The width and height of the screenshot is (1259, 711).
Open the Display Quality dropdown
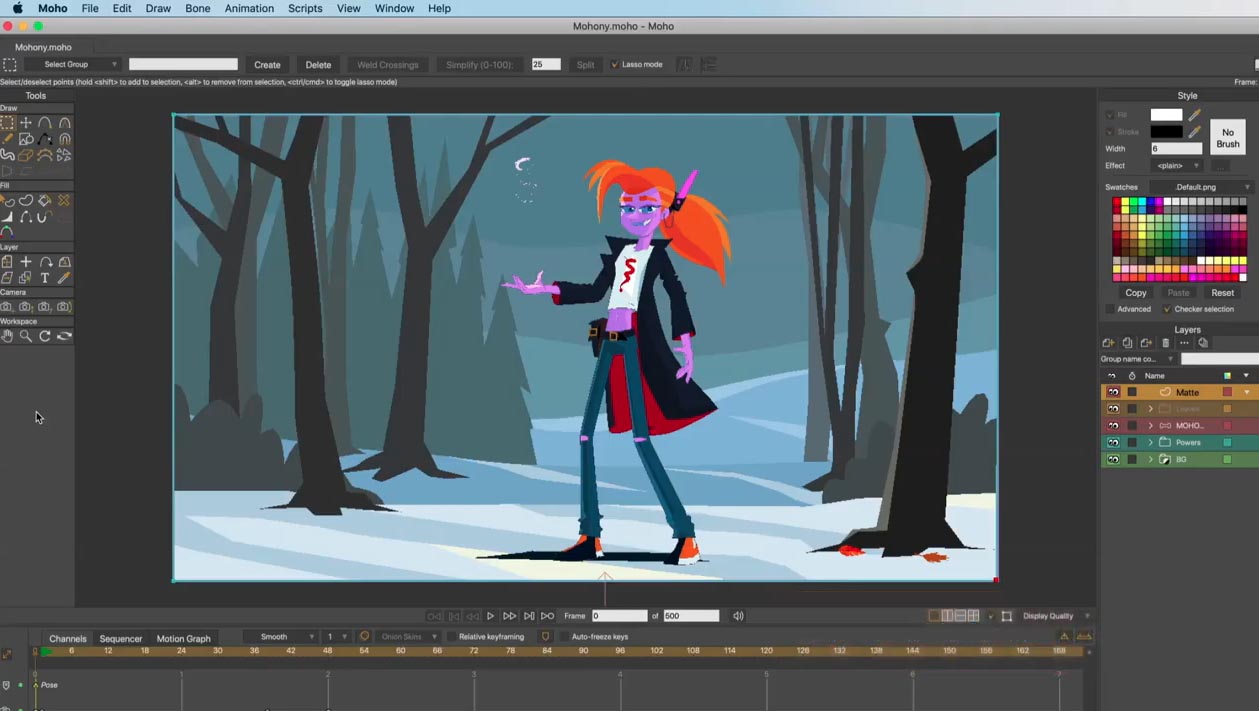click(x=1055, y=616)
